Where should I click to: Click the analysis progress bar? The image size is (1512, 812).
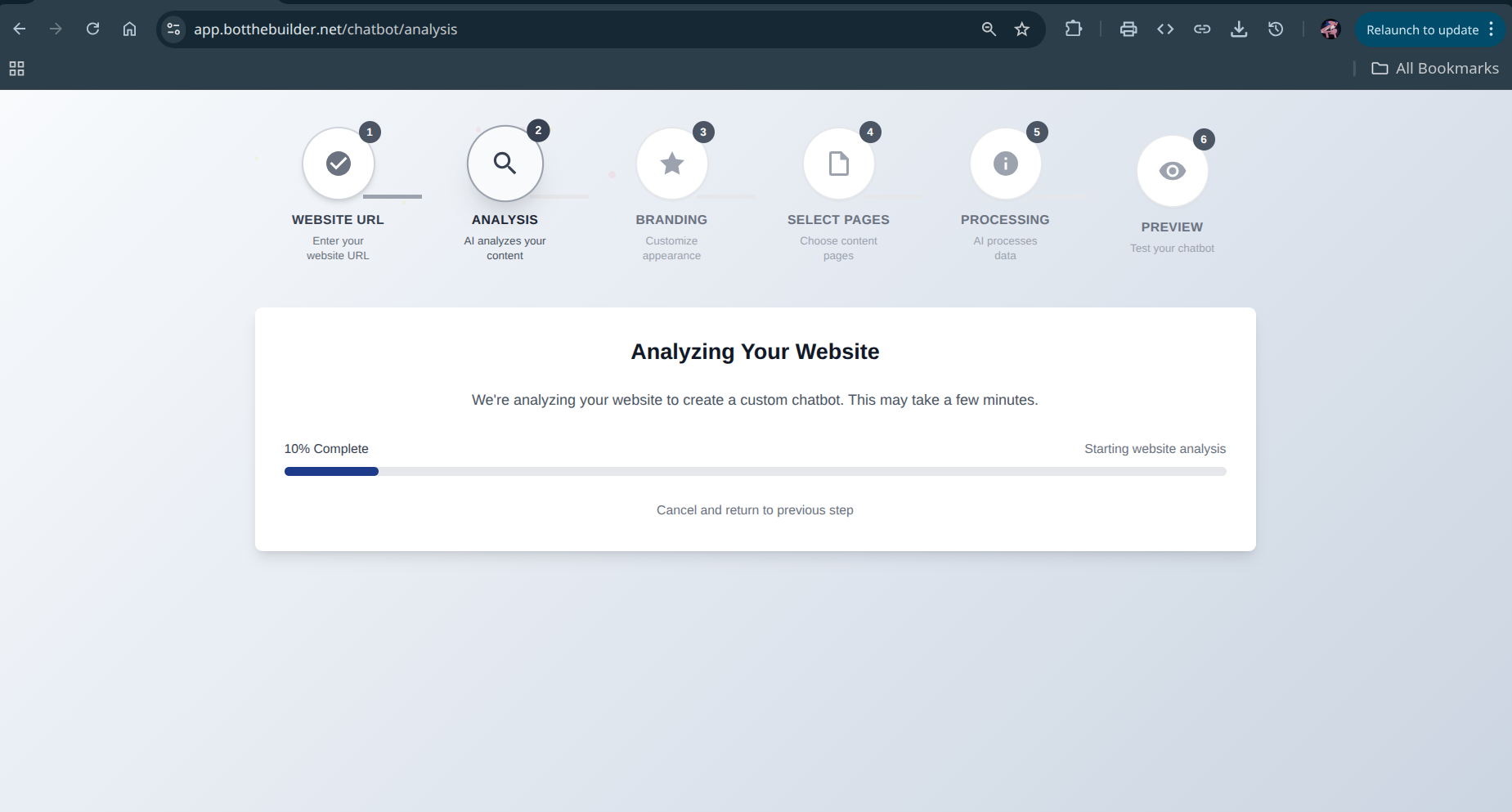755,472
